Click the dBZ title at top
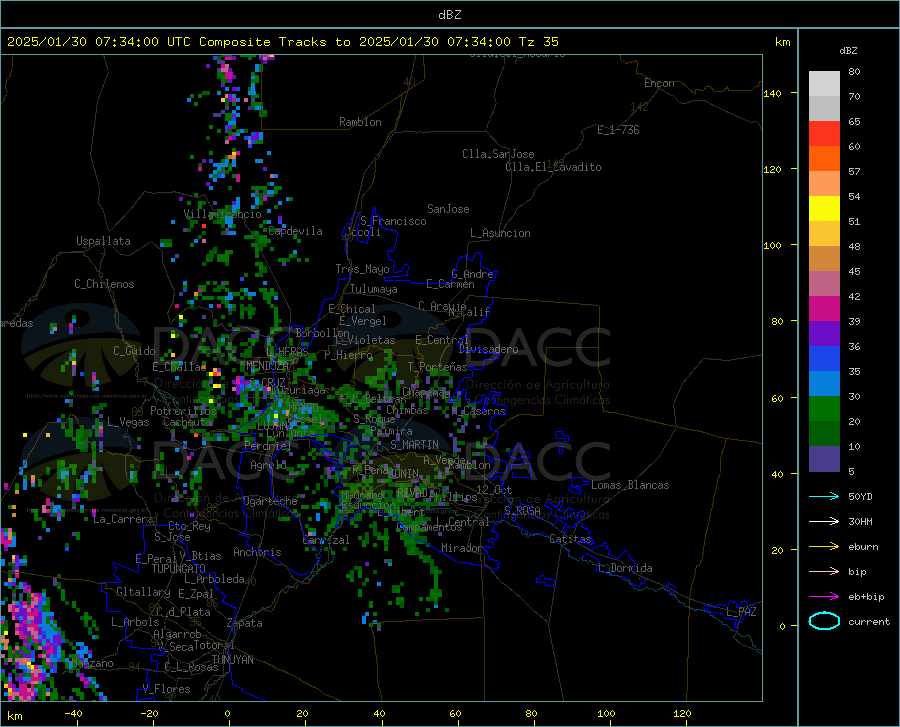 [x=449, y=15]
